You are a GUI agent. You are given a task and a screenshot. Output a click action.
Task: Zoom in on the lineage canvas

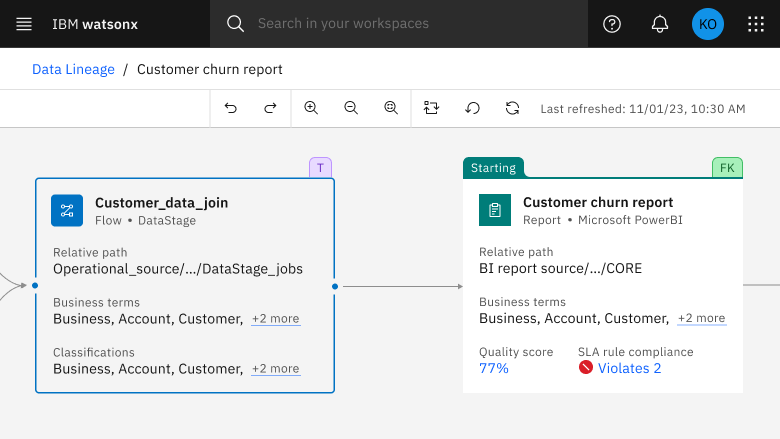(x=311, y=108)
